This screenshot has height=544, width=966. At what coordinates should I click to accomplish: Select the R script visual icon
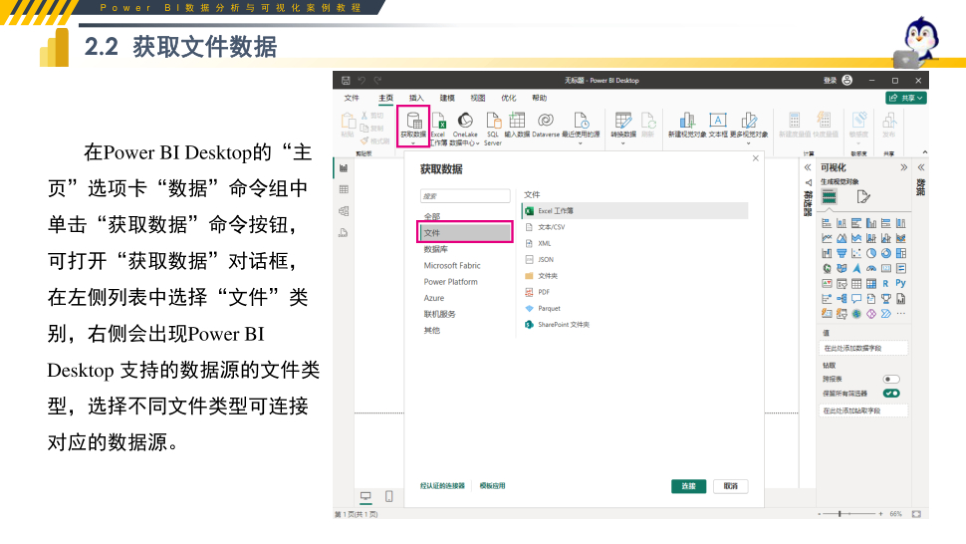(x=885, y=283)
